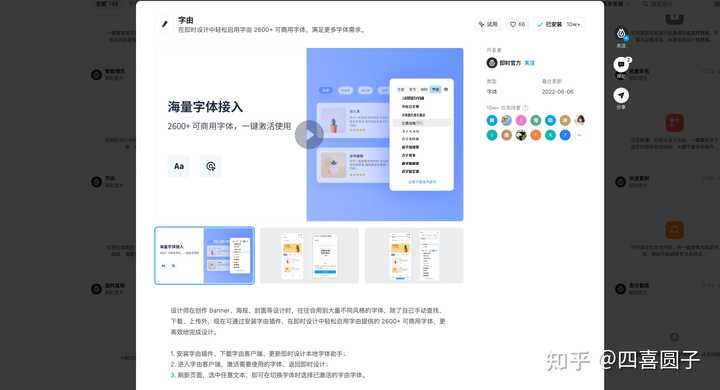
Task: Open the orange user avatar
Action: tap(535, 135)
